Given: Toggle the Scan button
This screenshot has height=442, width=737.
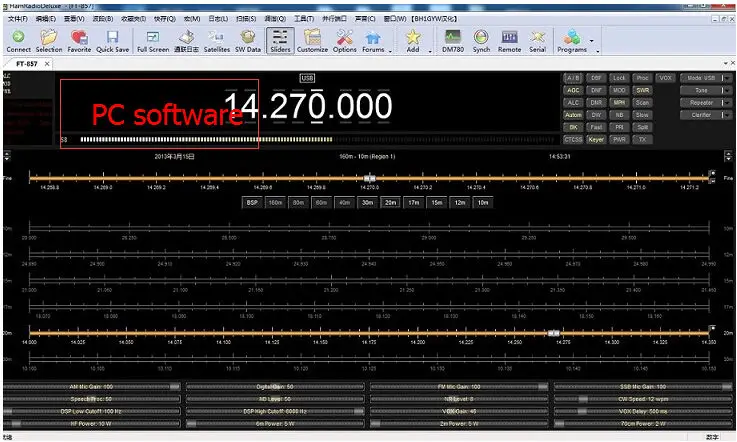Looking at the screenshot, I should point(642,103).
